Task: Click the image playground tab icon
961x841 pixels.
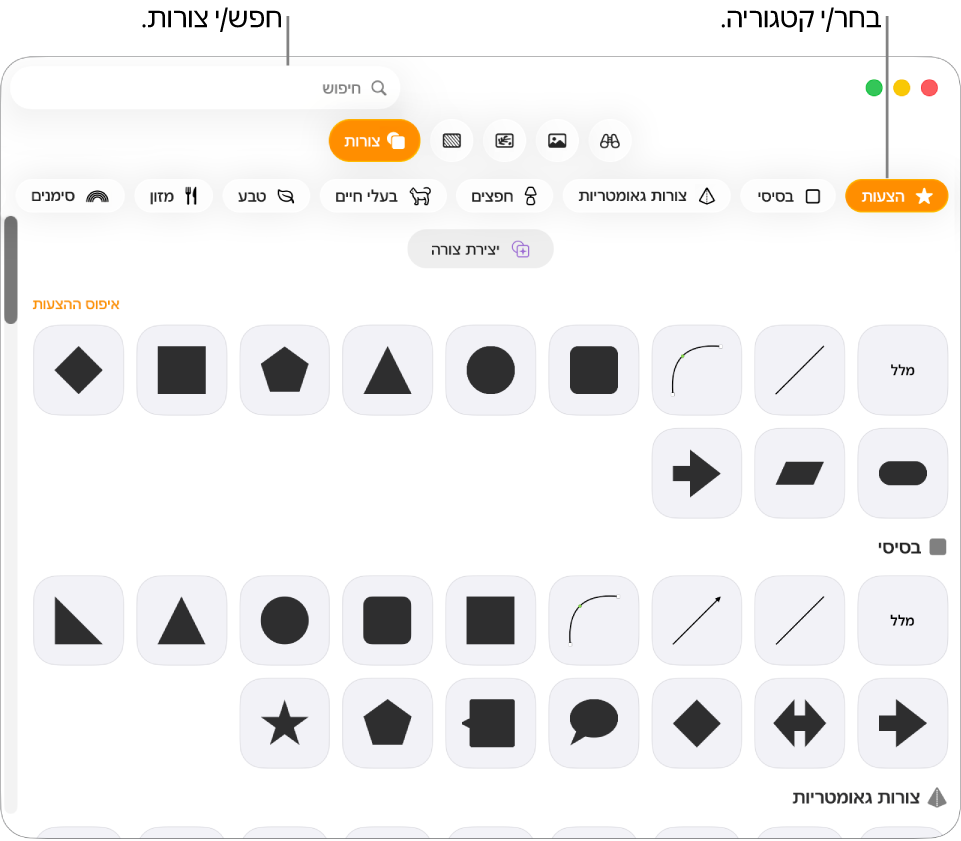Action: (504, 141)
